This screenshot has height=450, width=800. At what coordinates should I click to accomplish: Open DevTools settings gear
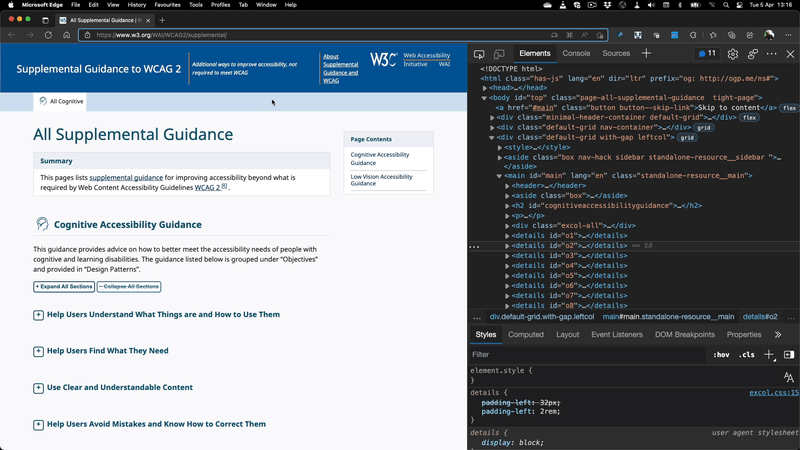[733, 54]
